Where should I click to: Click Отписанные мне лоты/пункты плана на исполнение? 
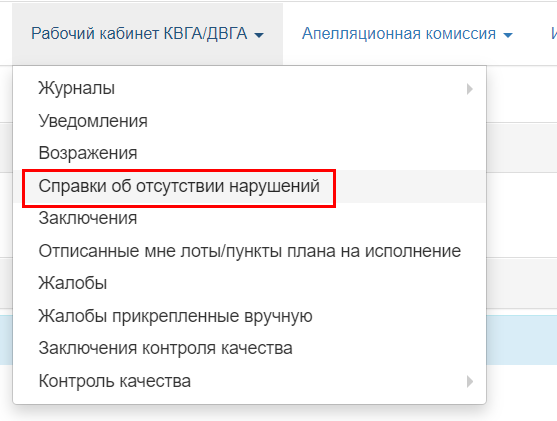[249, 251]
